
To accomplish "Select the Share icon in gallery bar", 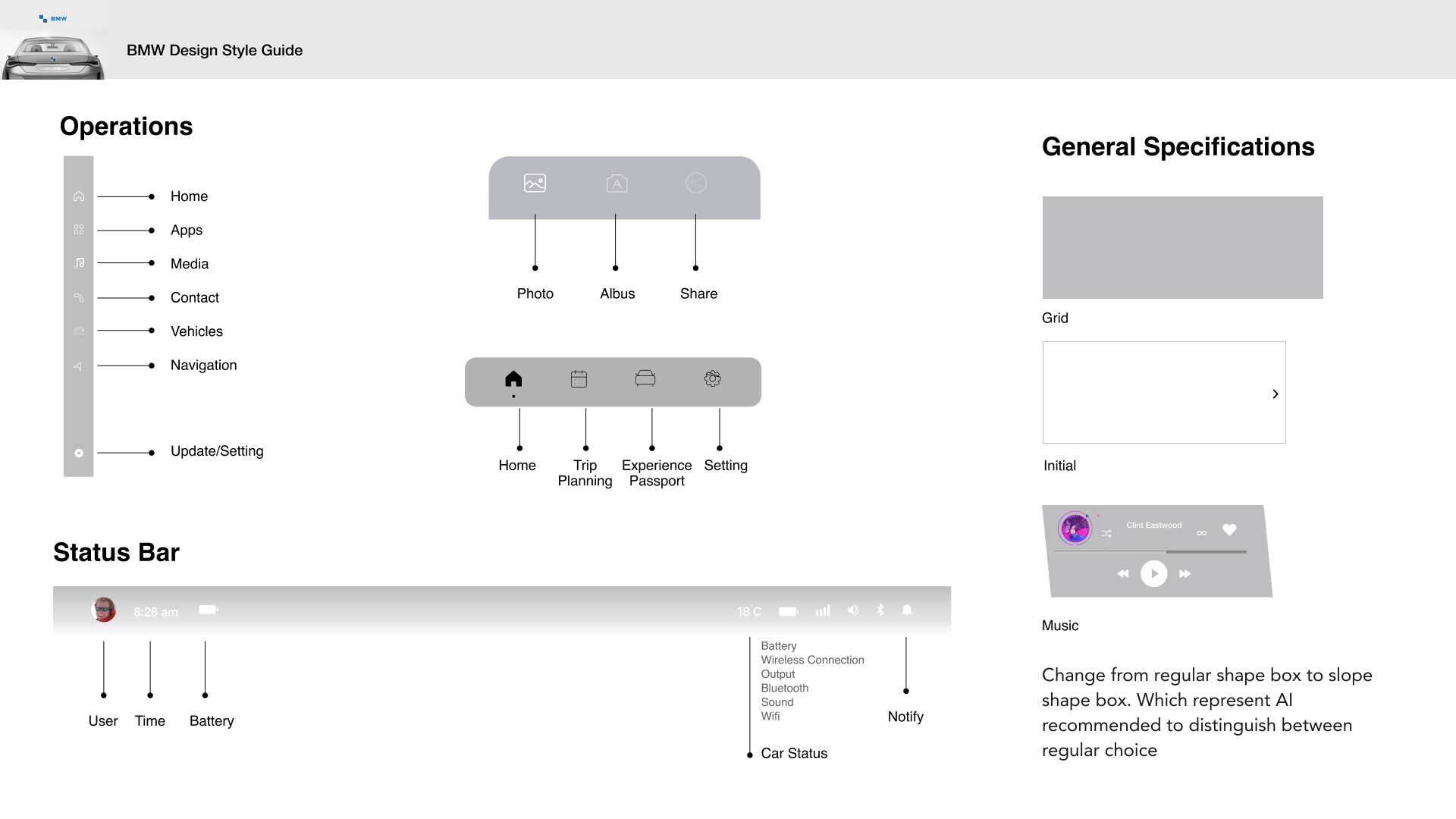I will point(695,183).
